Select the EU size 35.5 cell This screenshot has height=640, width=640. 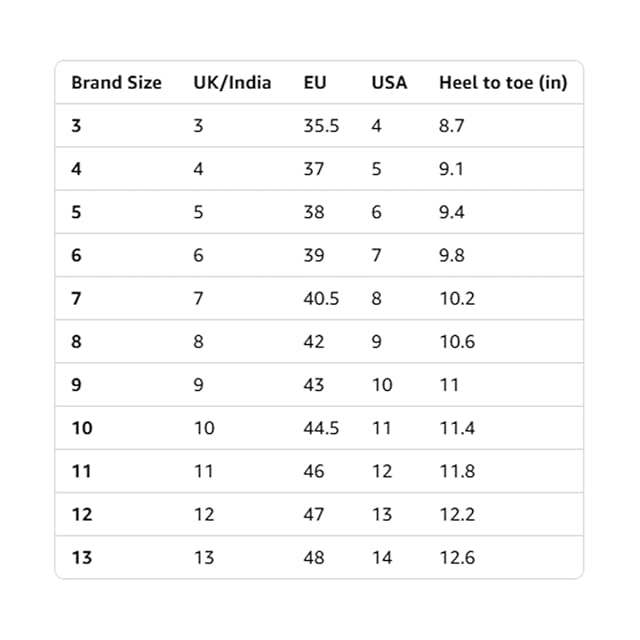click(x=321, y=126)
